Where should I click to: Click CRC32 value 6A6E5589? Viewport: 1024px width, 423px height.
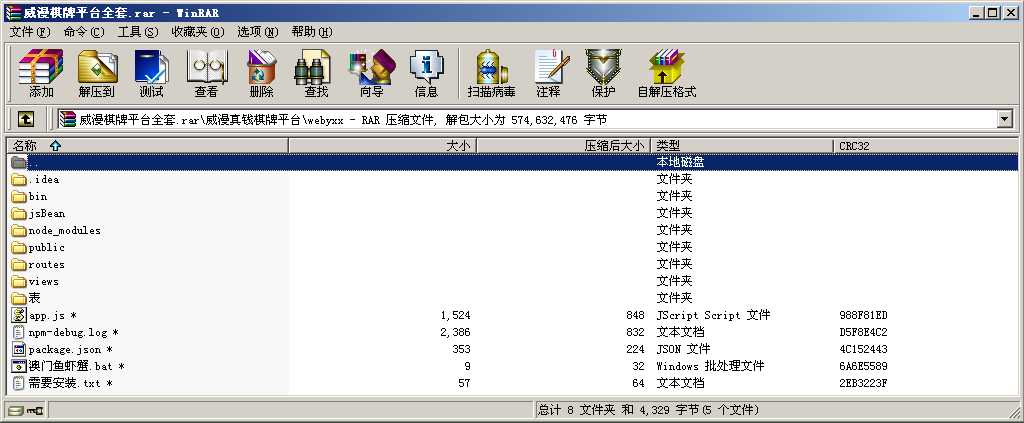point(863,366)
